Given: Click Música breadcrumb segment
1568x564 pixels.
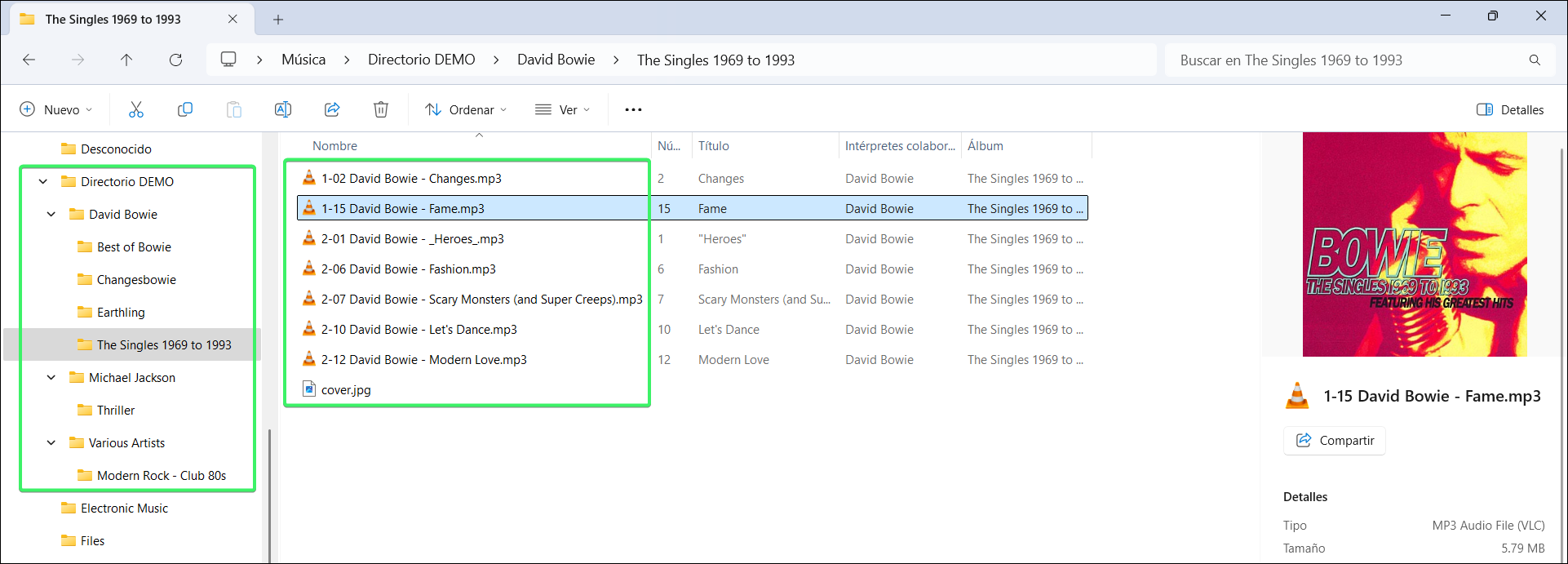Looking at the screenshot, I should (303, 60).
